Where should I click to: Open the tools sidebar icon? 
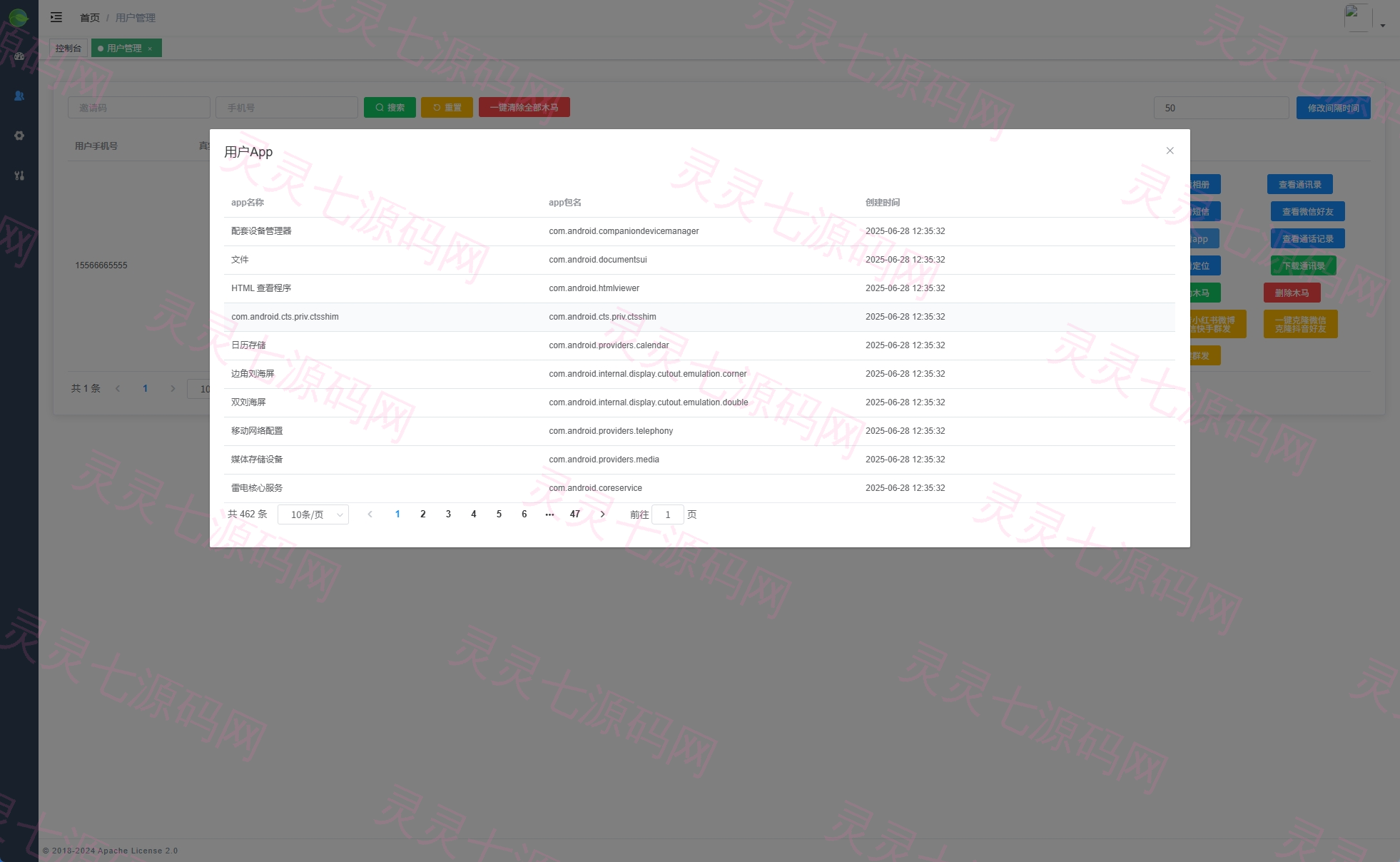[x=19, y=176]
